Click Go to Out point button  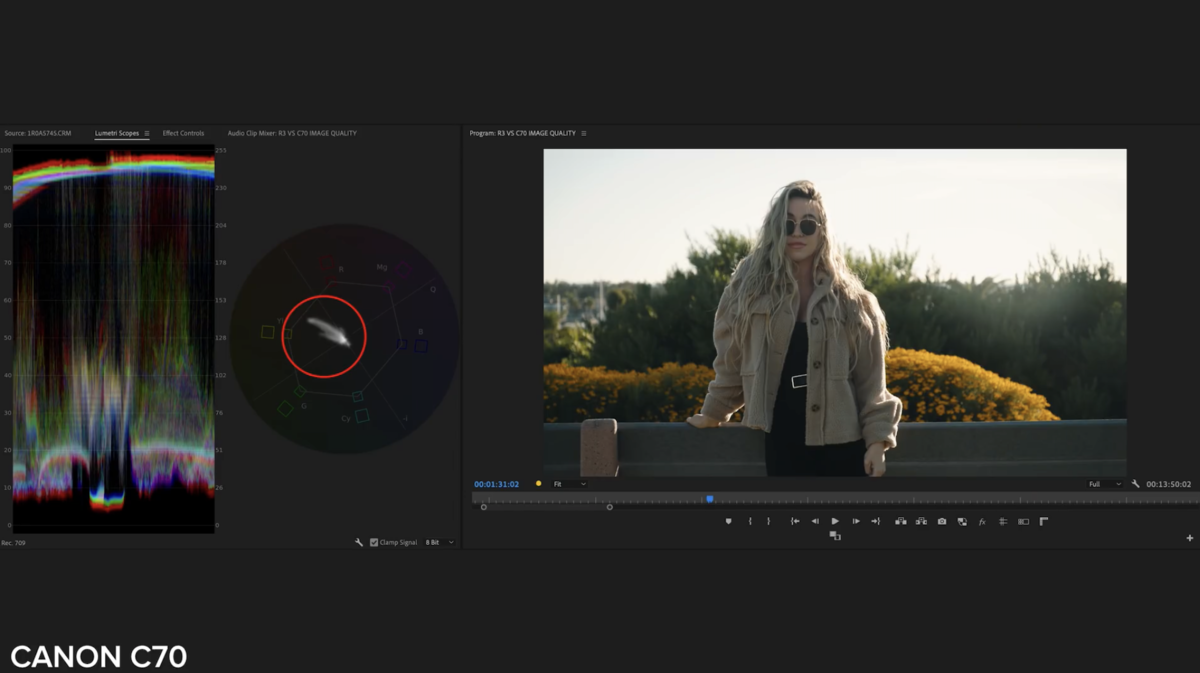[876, 521]
